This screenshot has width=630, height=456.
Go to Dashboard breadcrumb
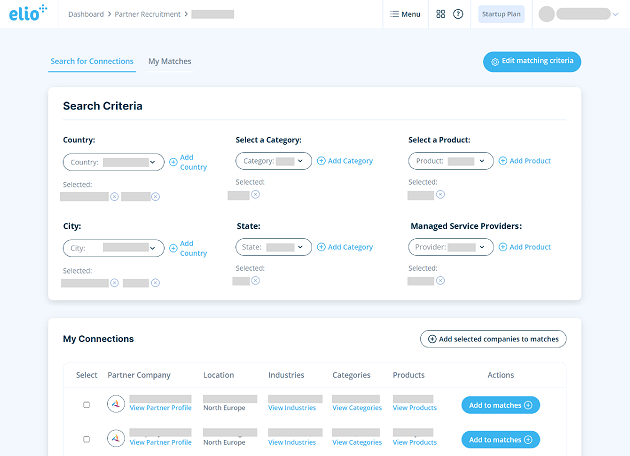pos(86,14)
